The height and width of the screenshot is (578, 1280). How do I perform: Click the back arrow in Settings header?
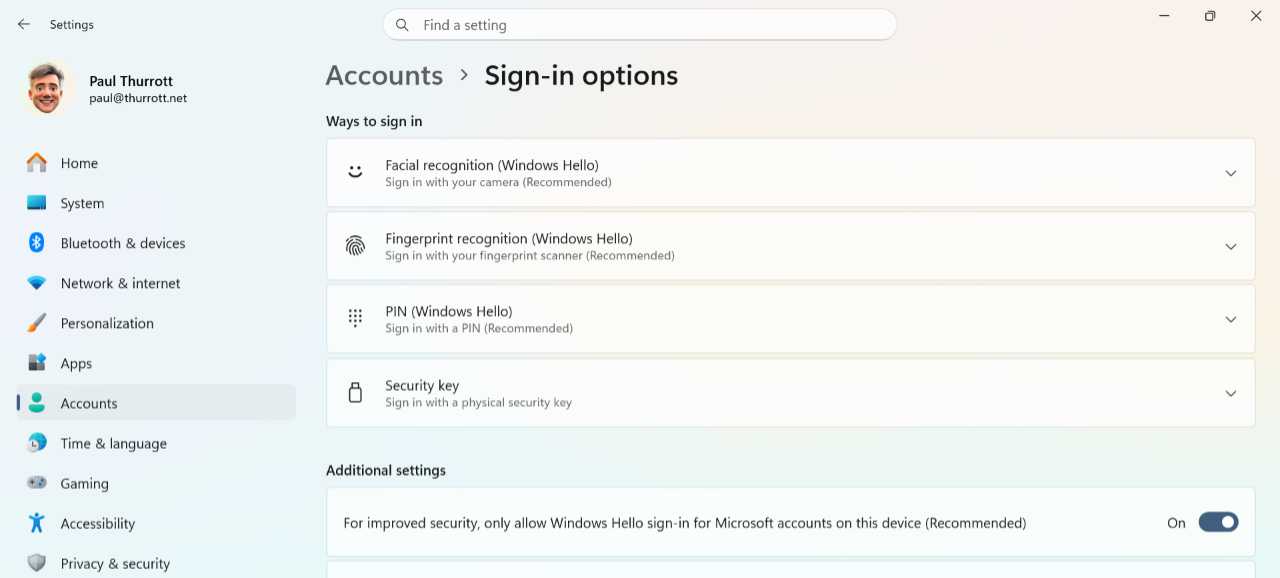tap(24, 24)
